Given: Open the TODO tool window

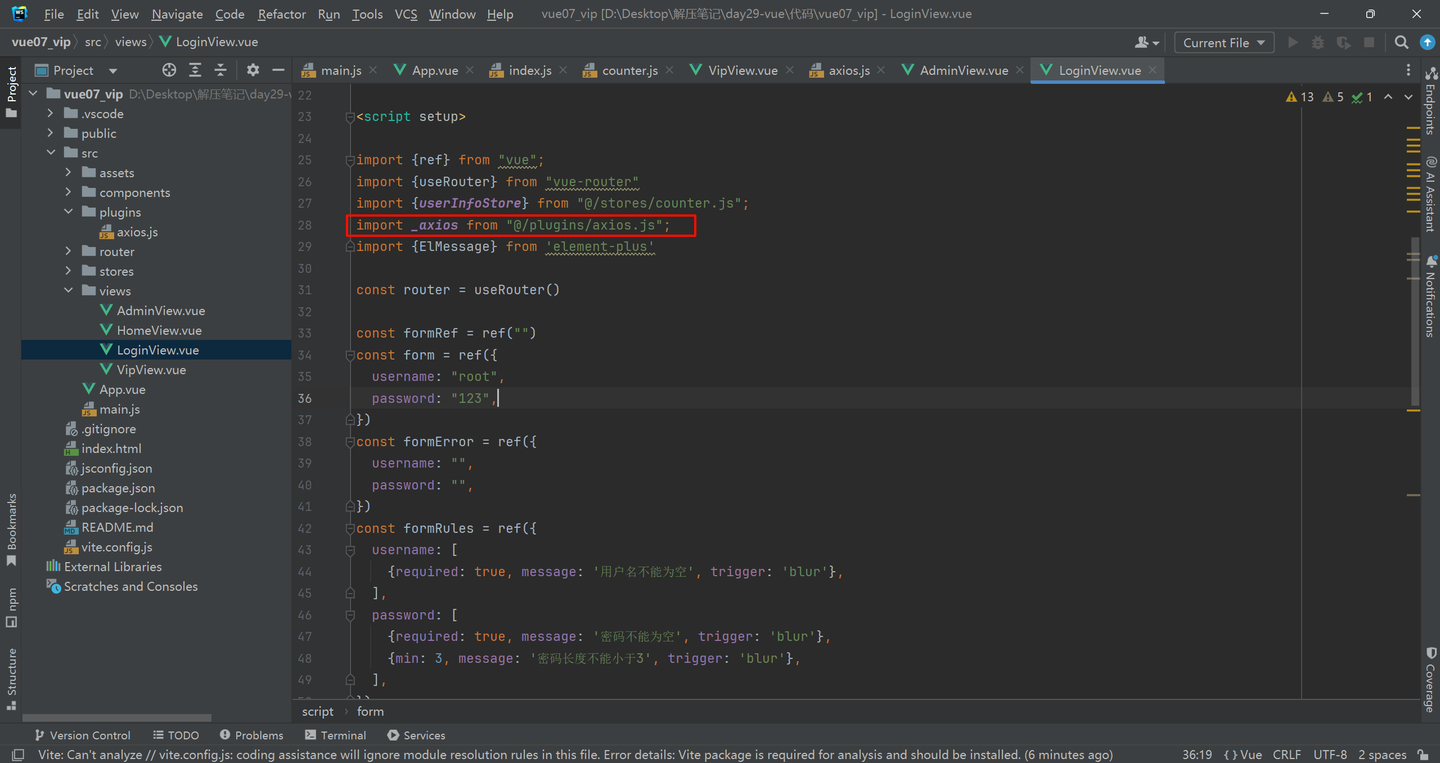Looking at the screenshot, I should pos(176,735).
